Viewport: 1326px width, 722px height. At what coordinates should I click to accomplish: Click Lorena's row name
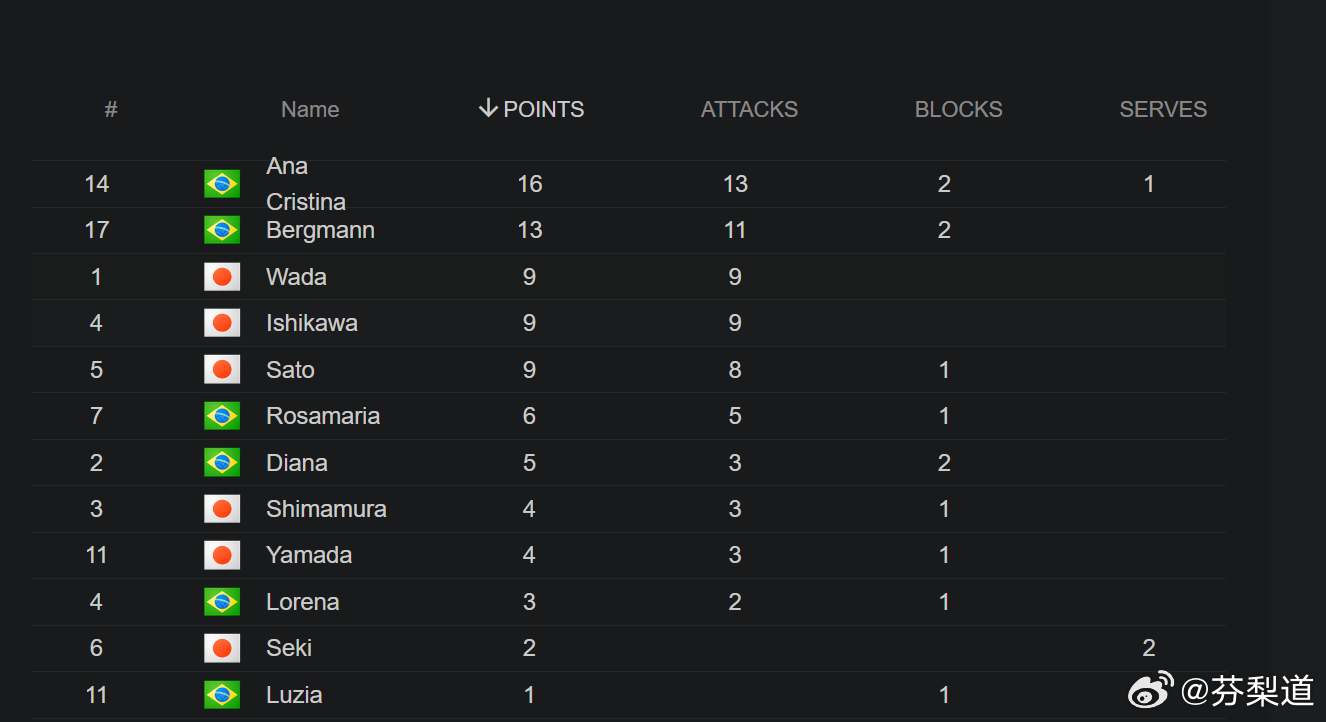303,602
